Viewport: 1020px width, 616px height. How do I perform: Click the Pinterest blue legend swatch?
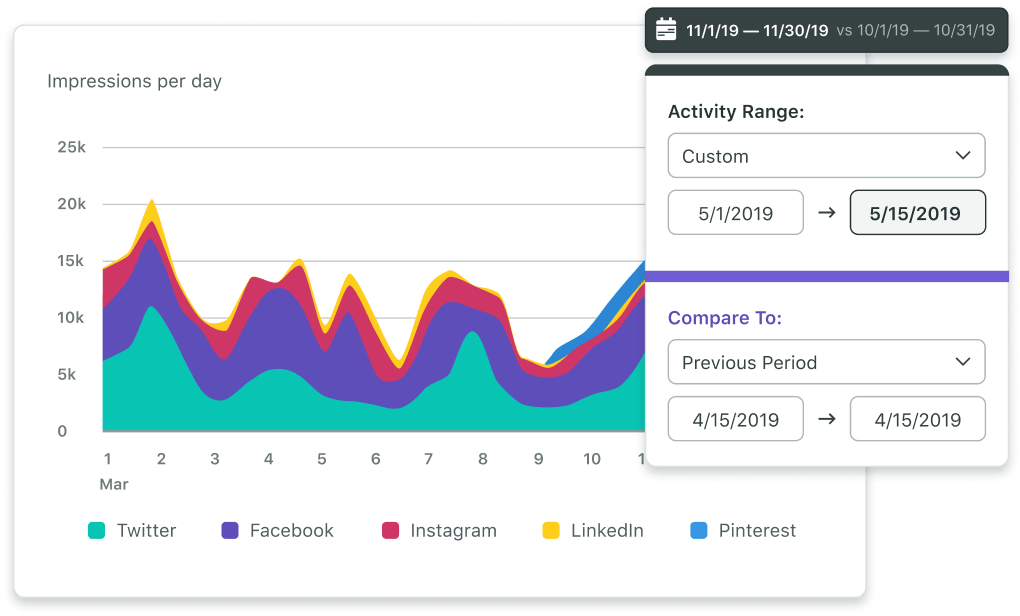point(699,531)
